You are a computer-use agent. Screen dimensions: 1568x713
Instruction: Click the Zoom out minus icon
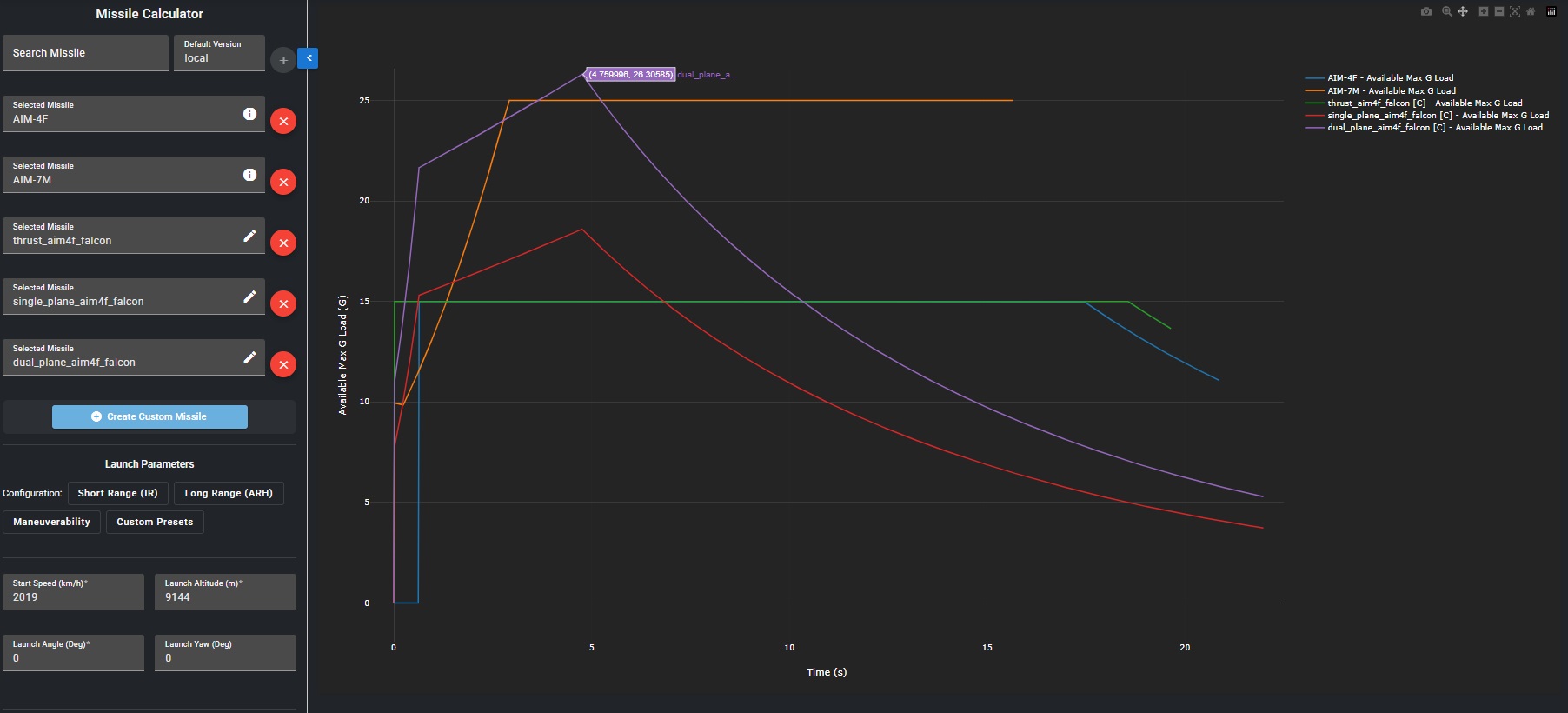(x=1499, y=11)
